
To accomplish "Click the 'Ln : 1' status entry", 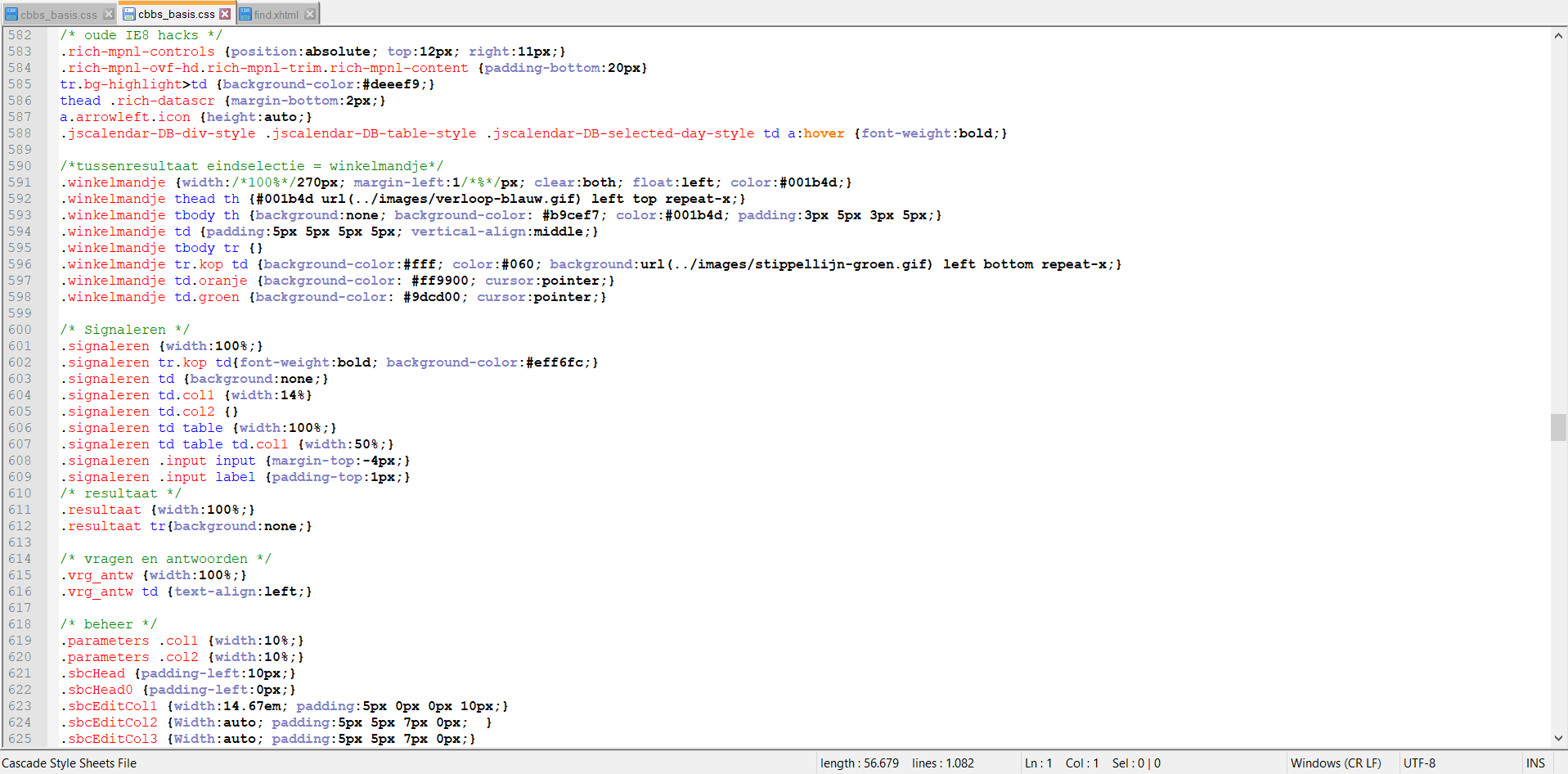I will [1039, 763].
